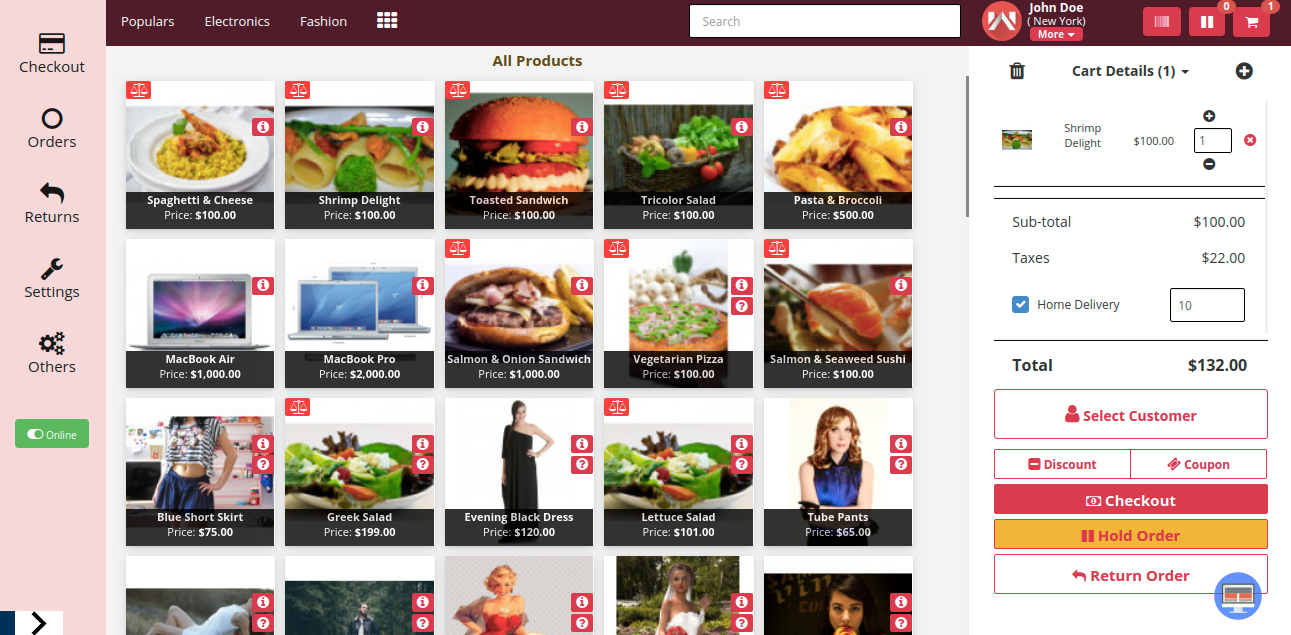Viewport: 1291px width, 635px height.
Task: Toggle the Online status switch
Action: point(51,433)
